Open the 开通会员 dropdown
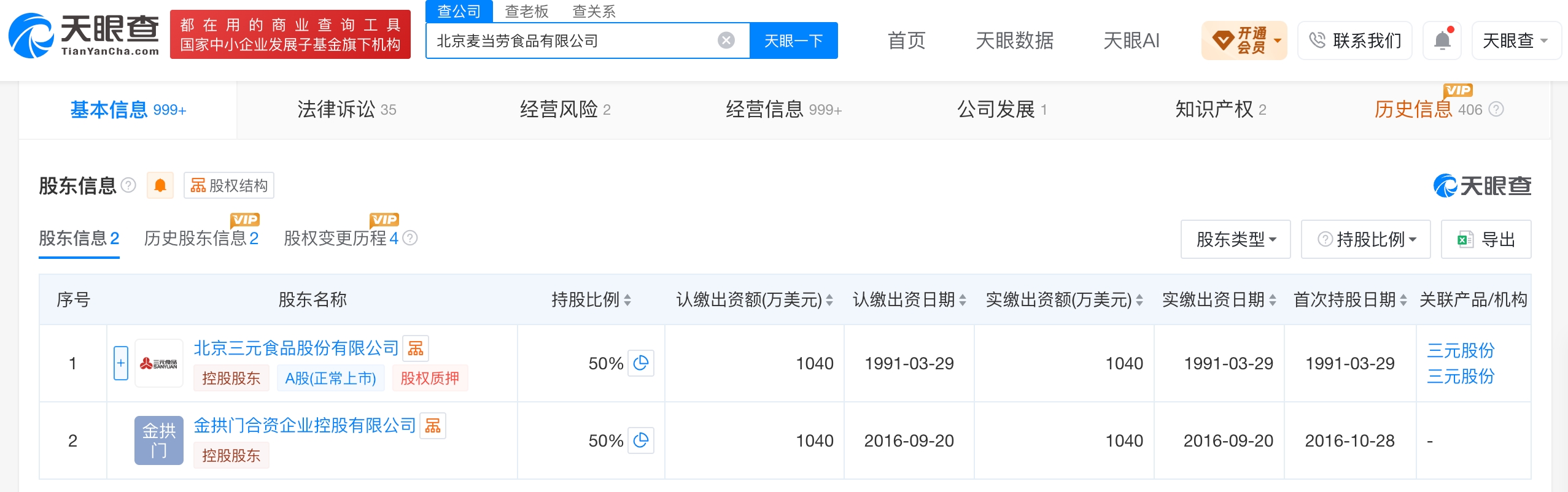Screen dimensions: 1568x492 [x=1244, y=40]
